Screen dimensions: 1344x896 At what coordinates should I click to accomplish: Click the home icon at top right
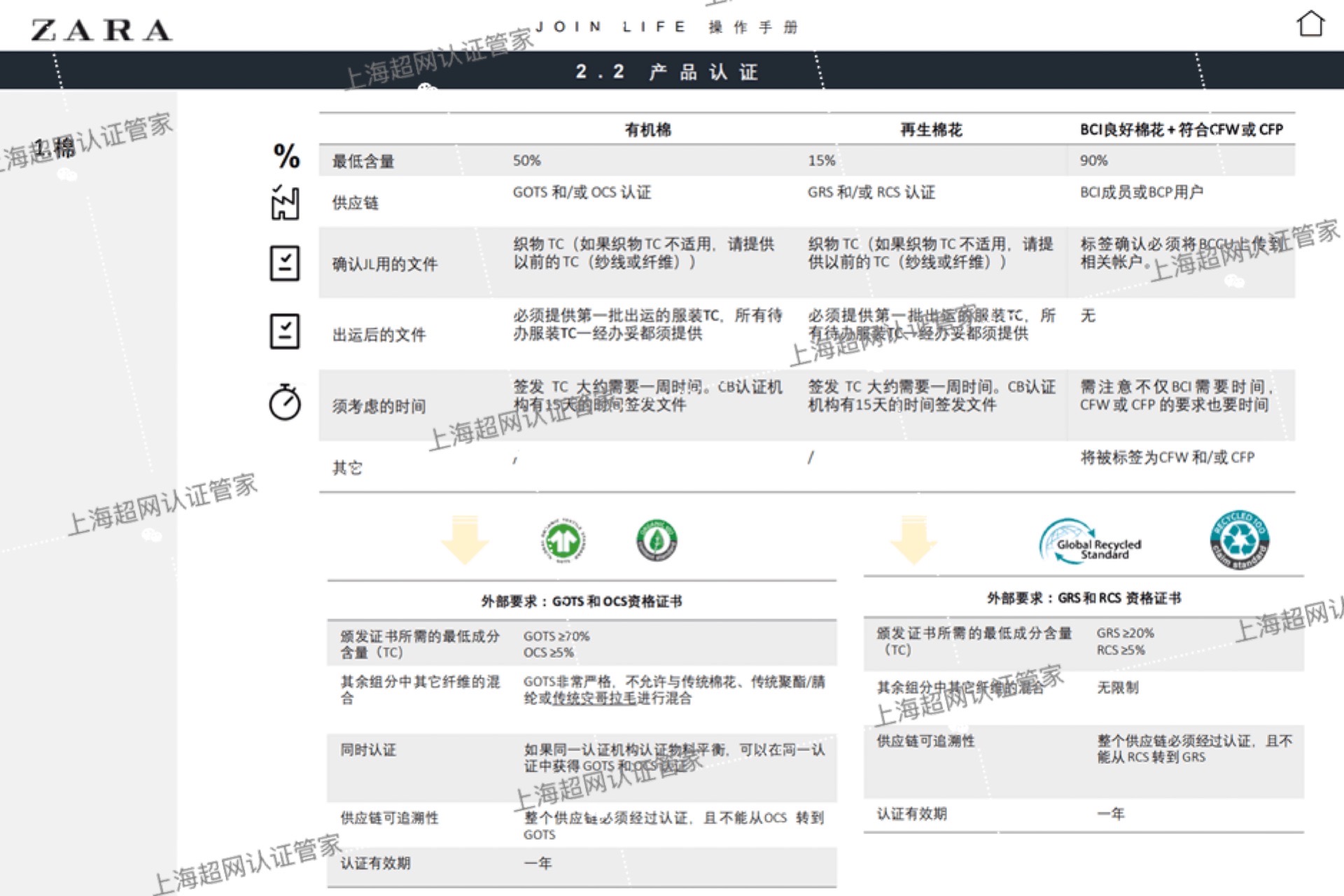pyautogui.click(x=1310, y=23)
